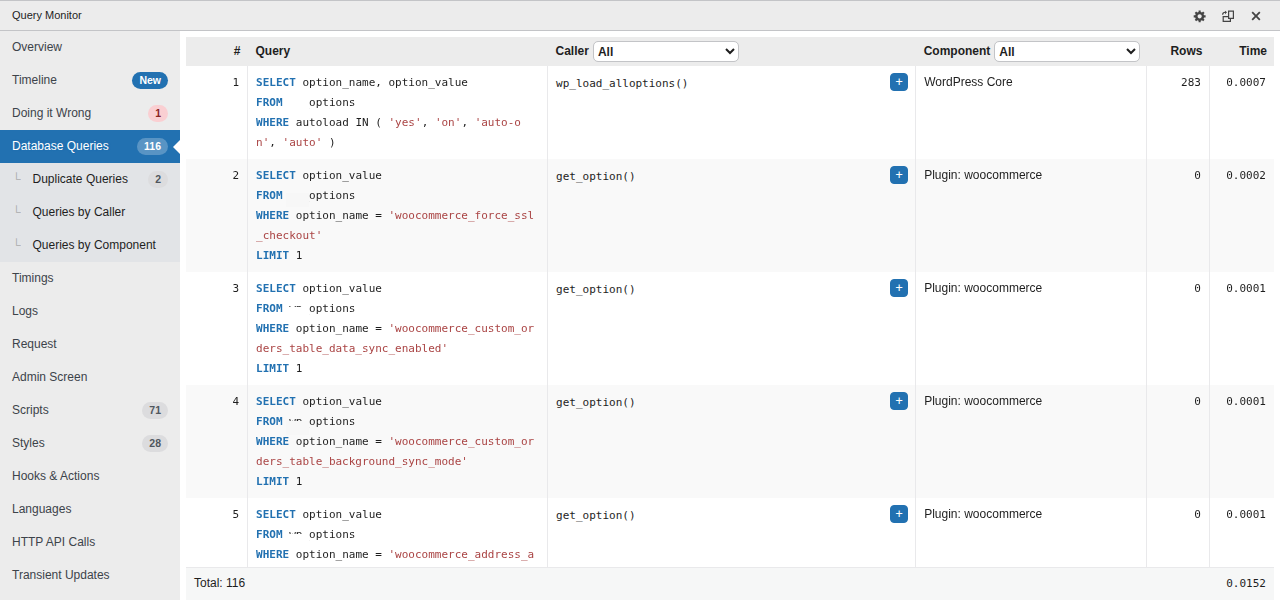Open the Logs panel

pos(90,311)
